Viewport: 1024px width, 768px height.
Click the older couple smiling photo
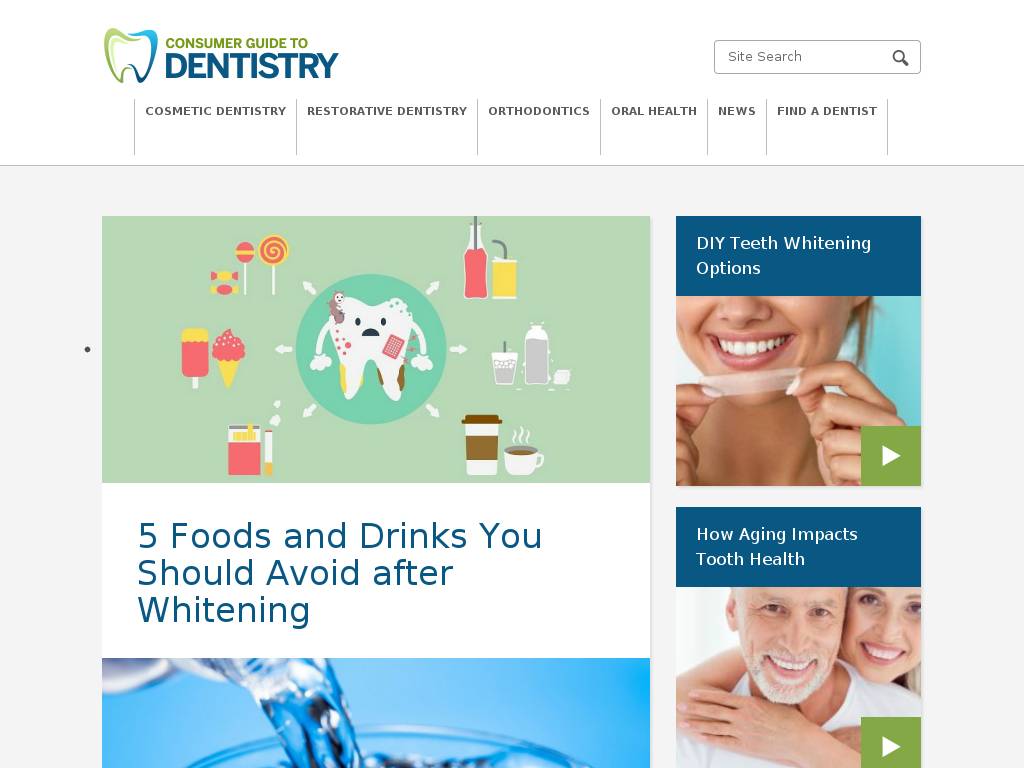pos(798,677)
